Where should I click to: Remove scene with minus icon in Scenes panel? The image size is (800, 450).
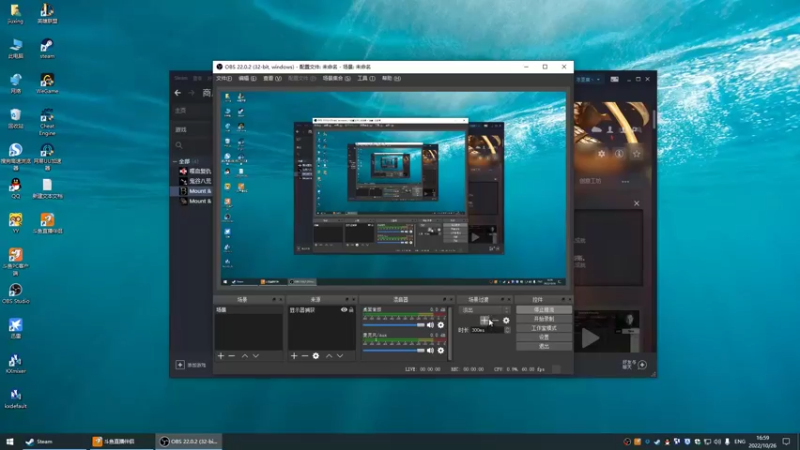click(232, 356)
